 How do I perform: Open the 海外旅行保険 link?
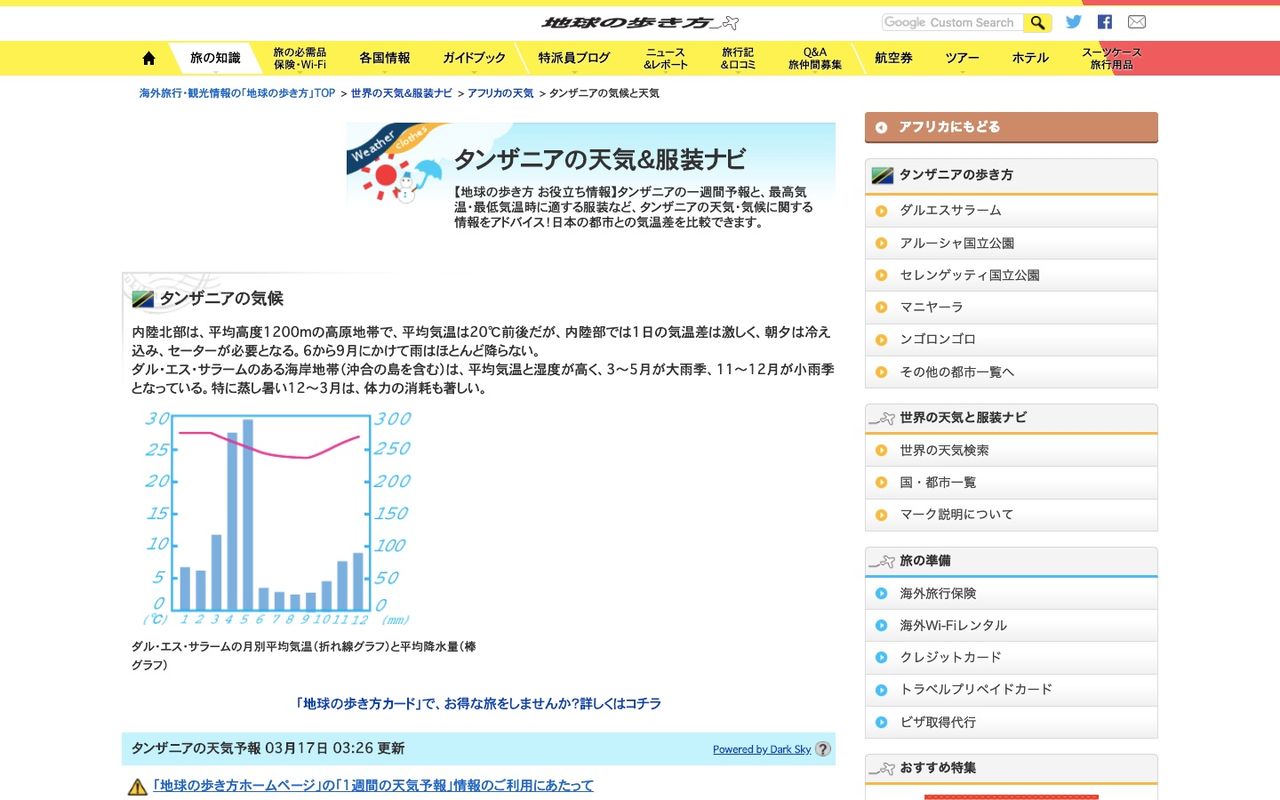pyautogui.click(x=1011, y=593)
